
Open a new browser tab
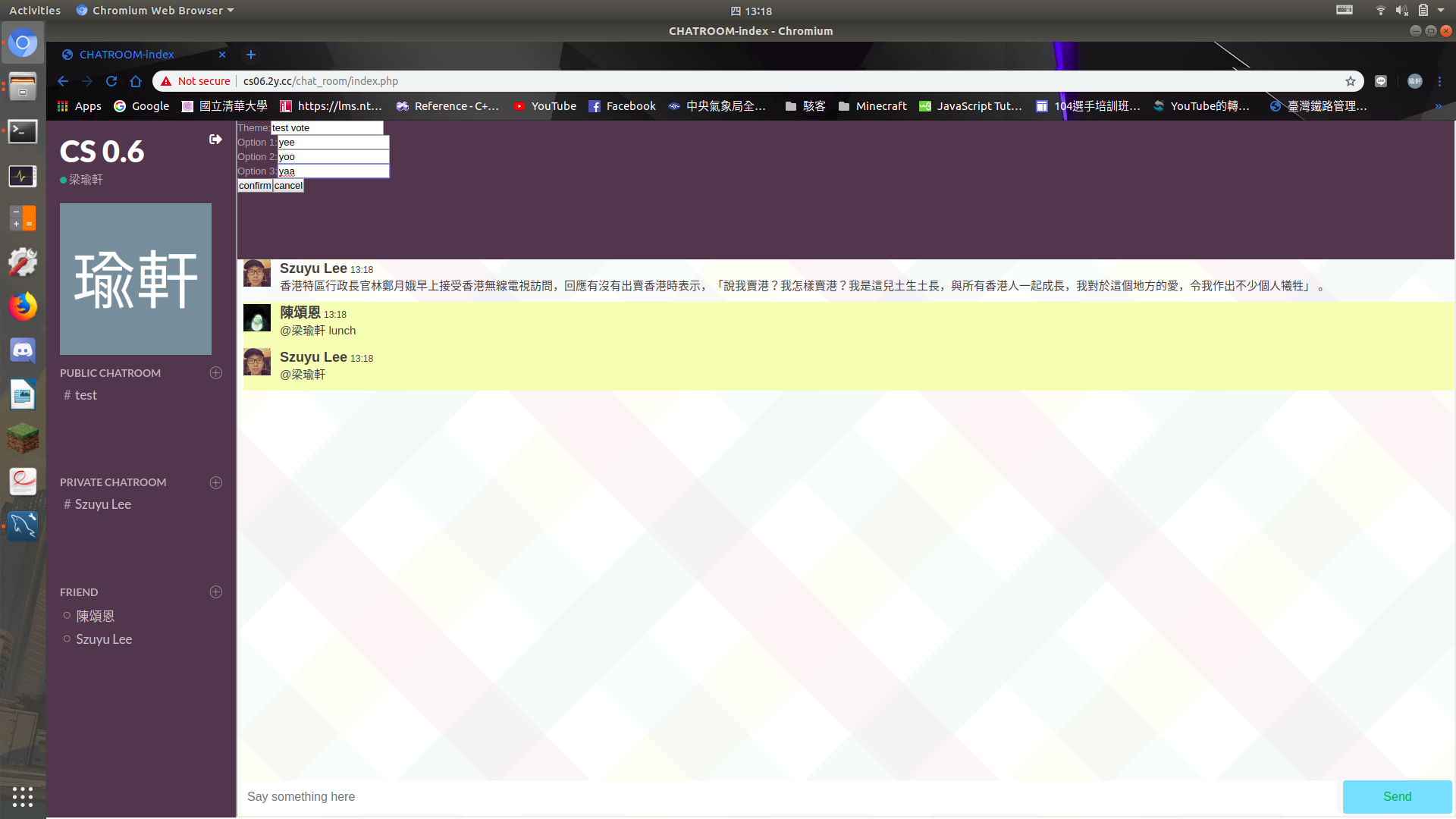pyautogui.click(x=251, y=55)
